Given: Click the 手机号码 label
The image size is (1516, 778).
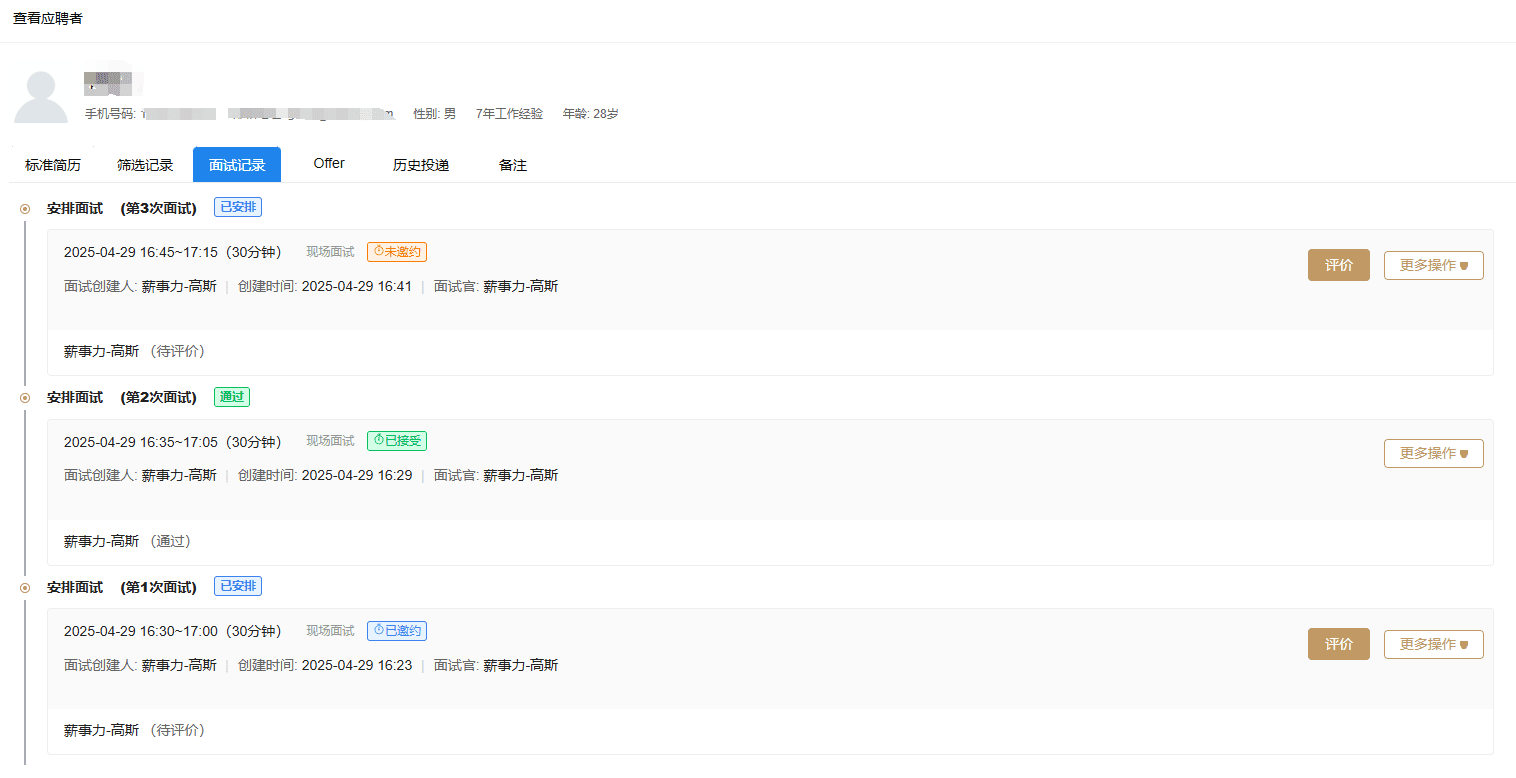Looking at the screenshot, I should coord(110,114).
